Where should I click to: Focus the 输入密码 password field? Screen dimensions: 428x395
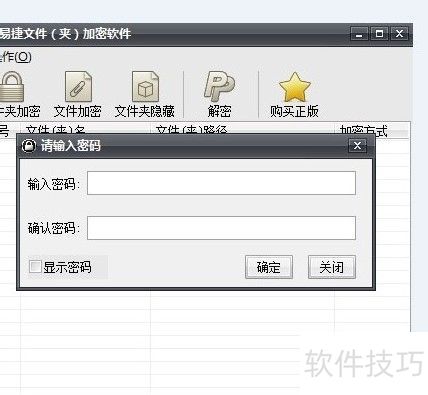[221, 183]
